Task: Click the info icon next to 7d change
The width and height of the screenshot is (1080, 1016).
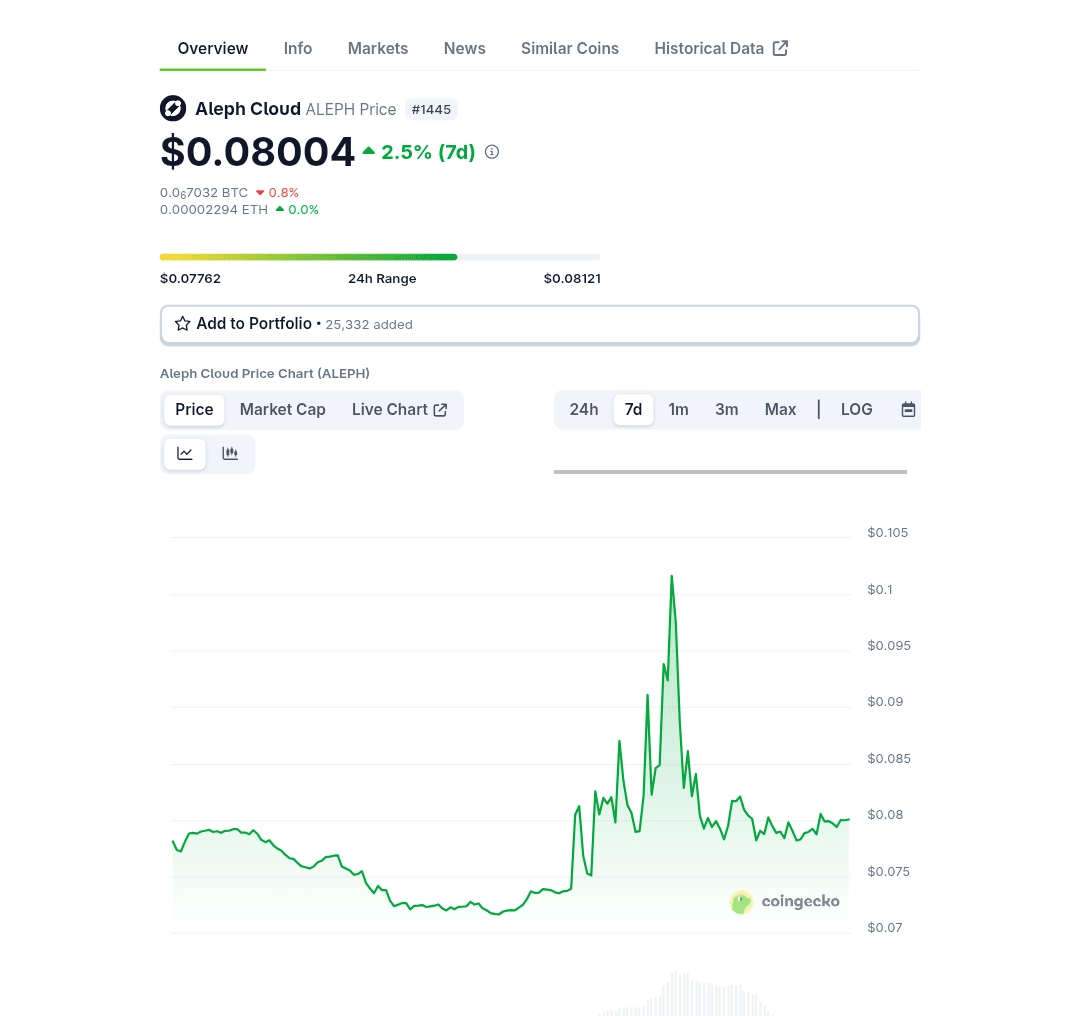Action: coord(492,152)
